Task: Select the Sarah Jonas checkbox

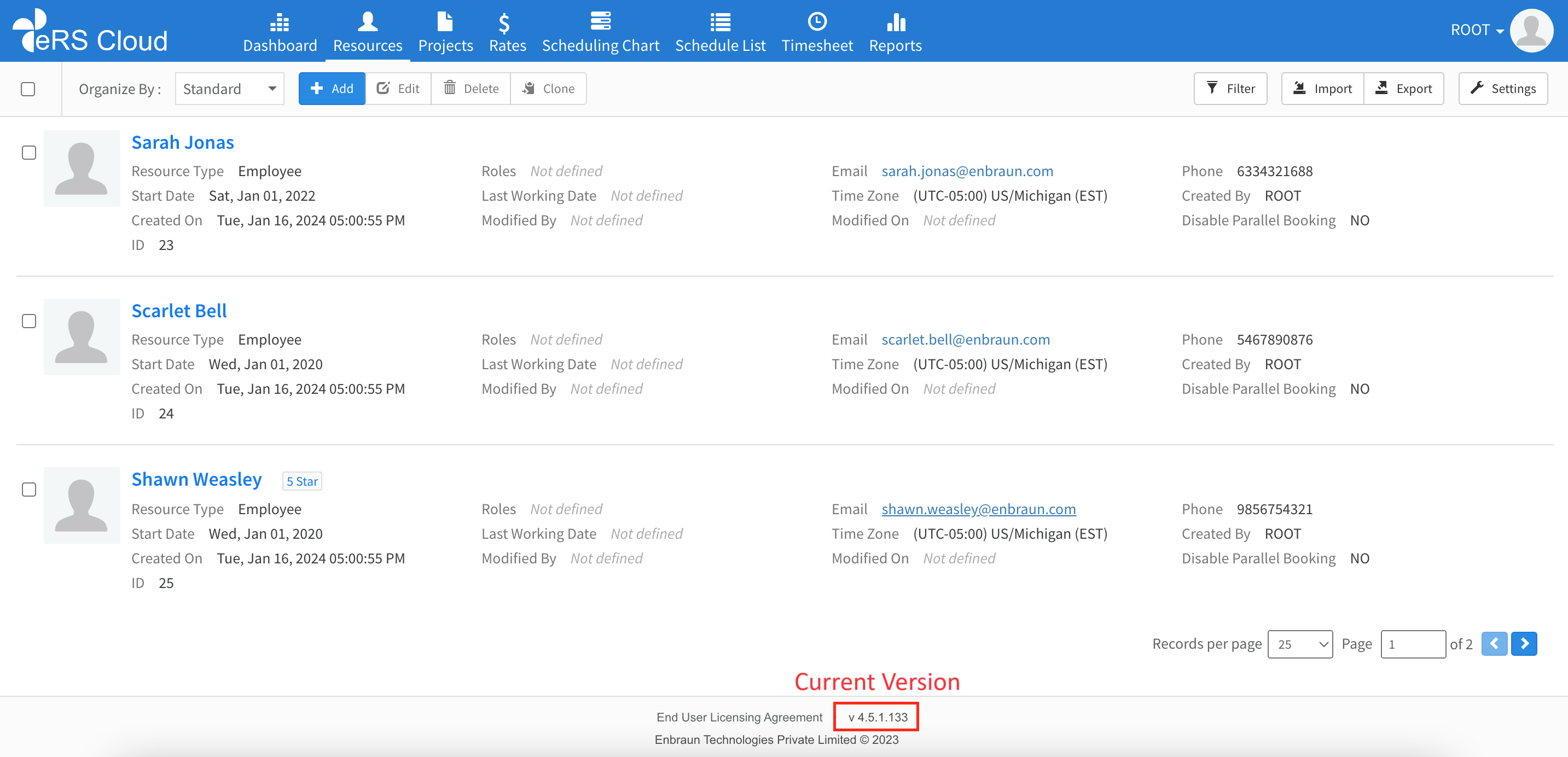Action: pos(29,152)
